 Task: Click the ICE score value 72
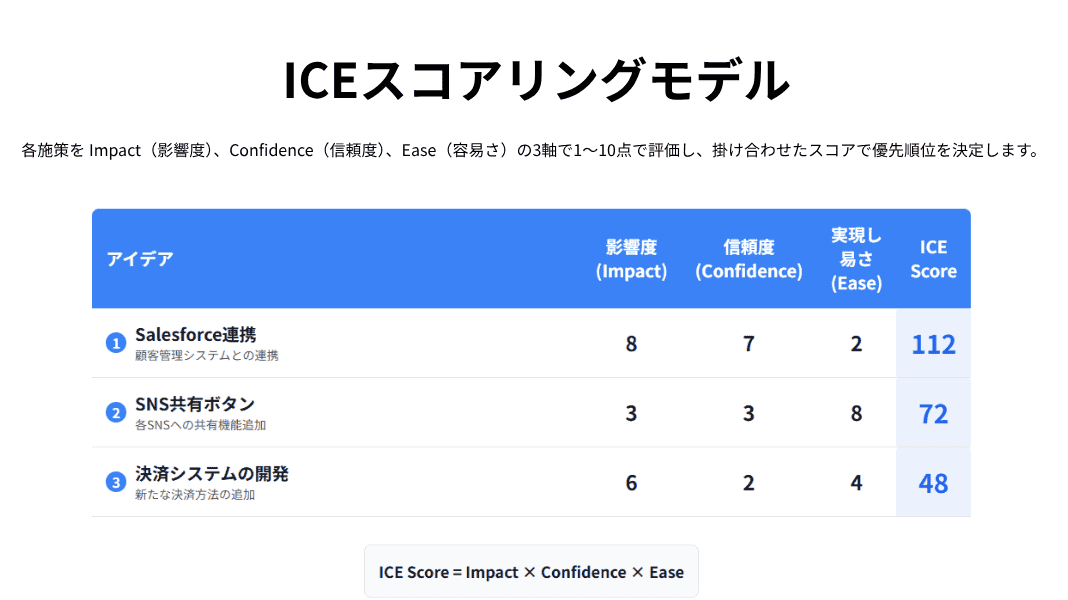[x=933, y=413]
